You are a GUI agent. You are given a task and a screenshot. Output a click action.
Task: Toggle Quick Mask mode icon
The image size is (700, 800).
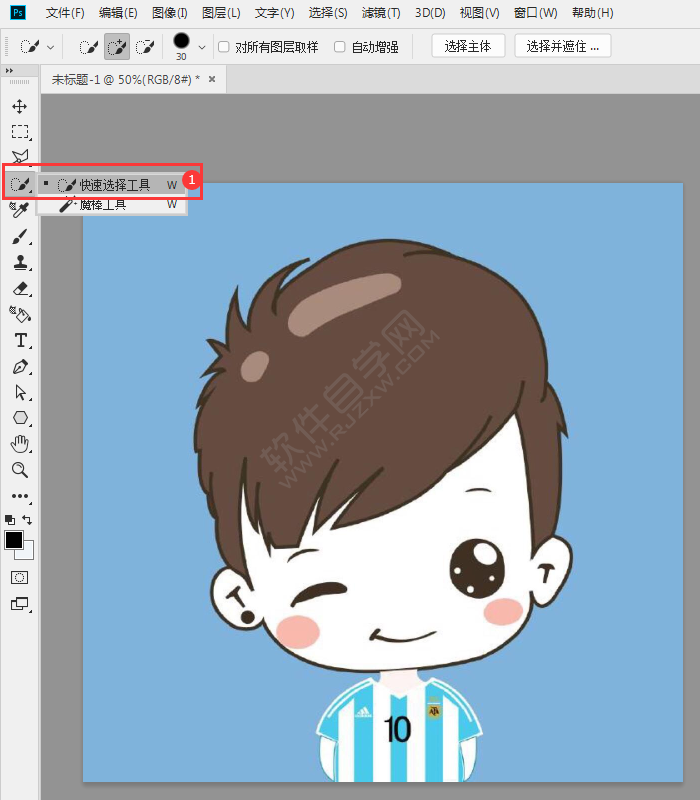tap(19, 578)
